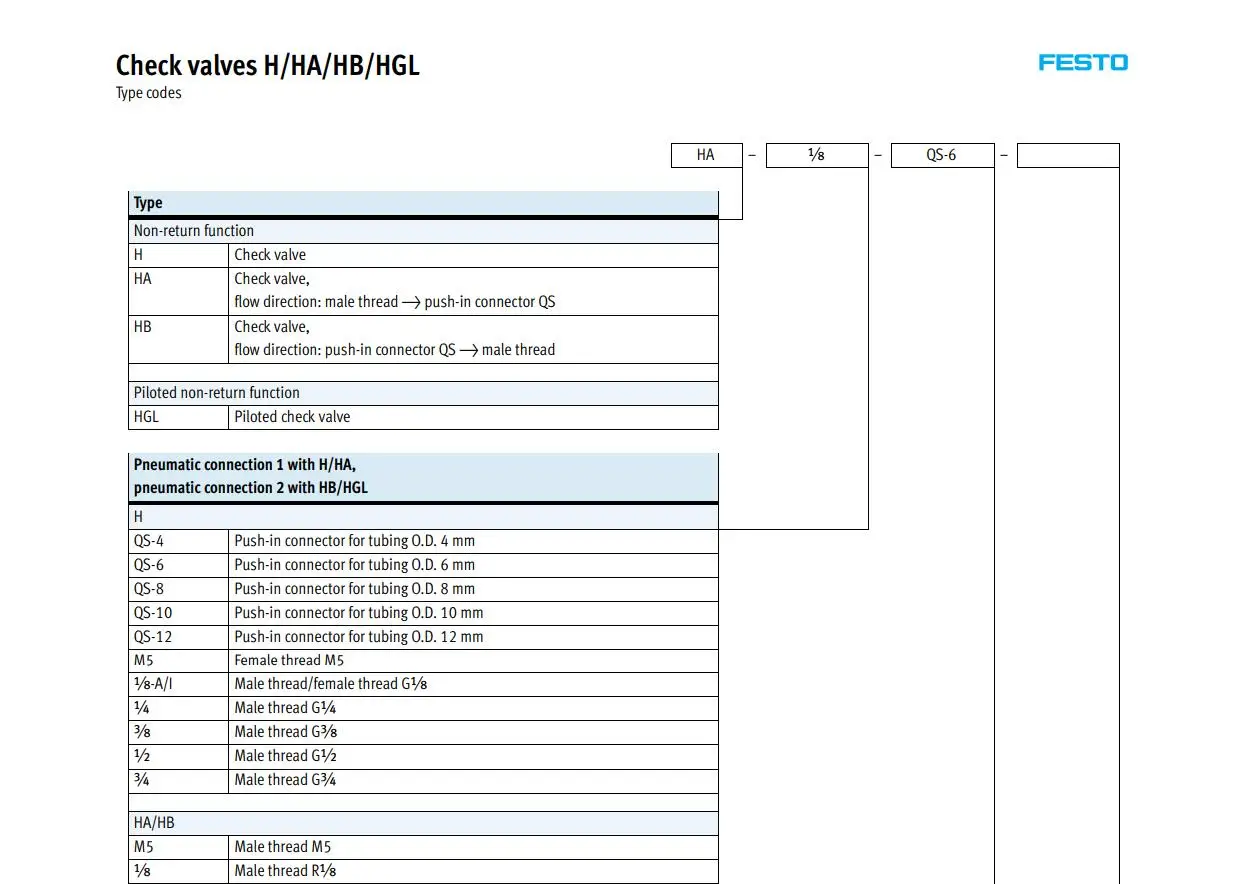
Task: Click the Type codes subtitle
Action: pyautogui.click(x=149, y=94)
